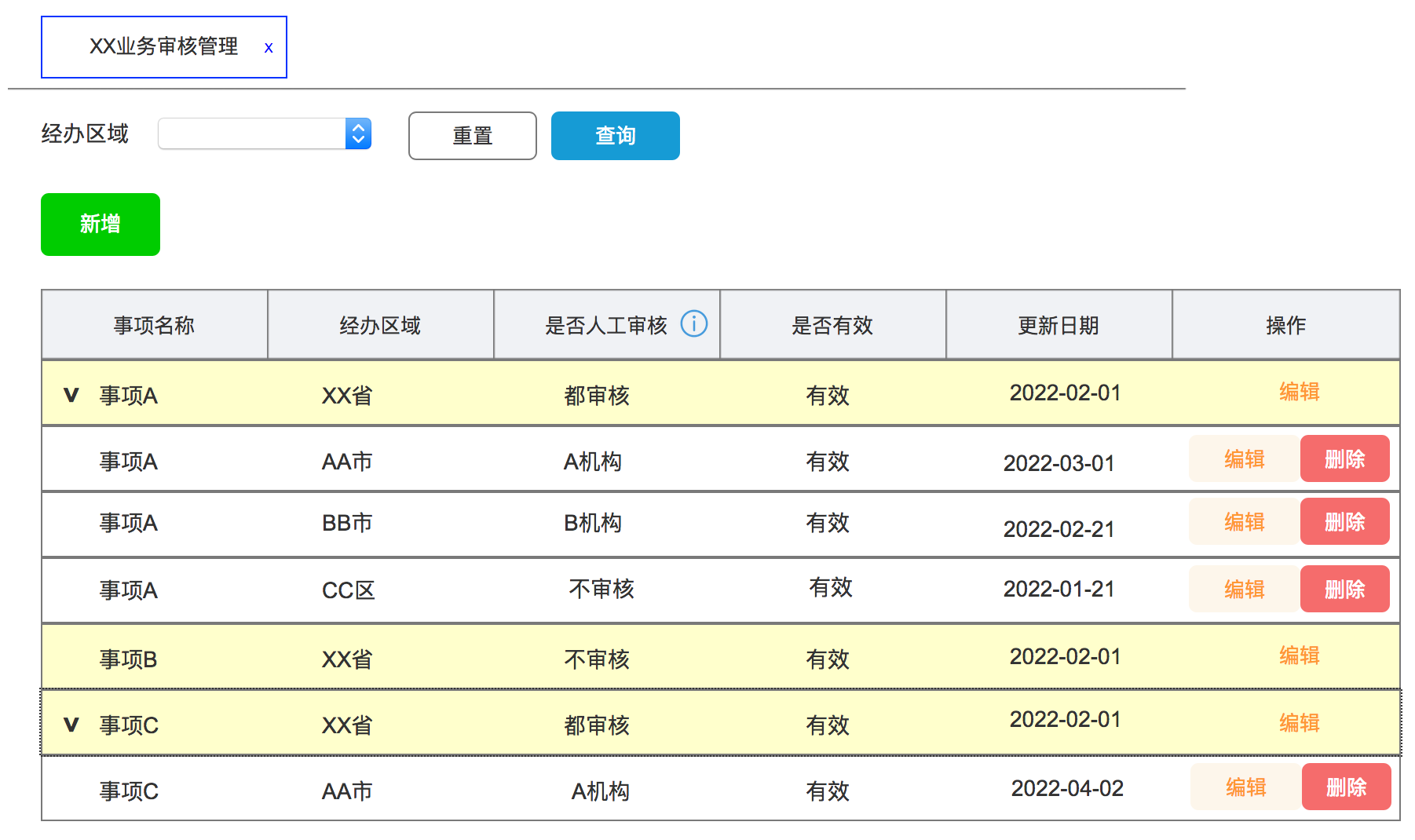Collapse the 事项A XX省 row

point(71,395)
